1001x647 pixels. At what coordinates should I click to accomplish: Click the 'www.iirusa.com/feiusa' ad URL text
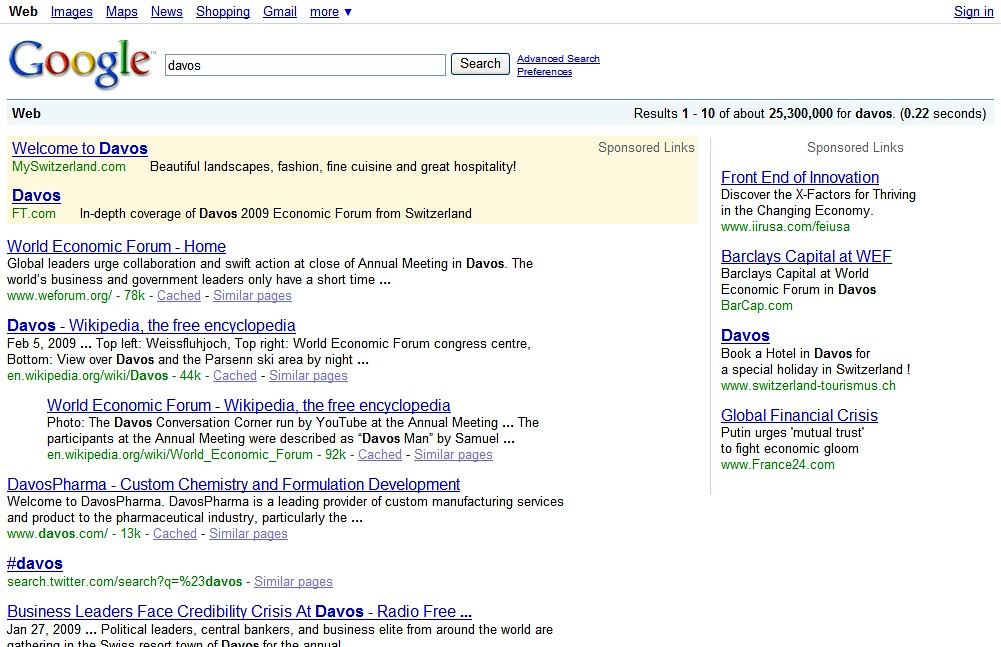point(785,227)
